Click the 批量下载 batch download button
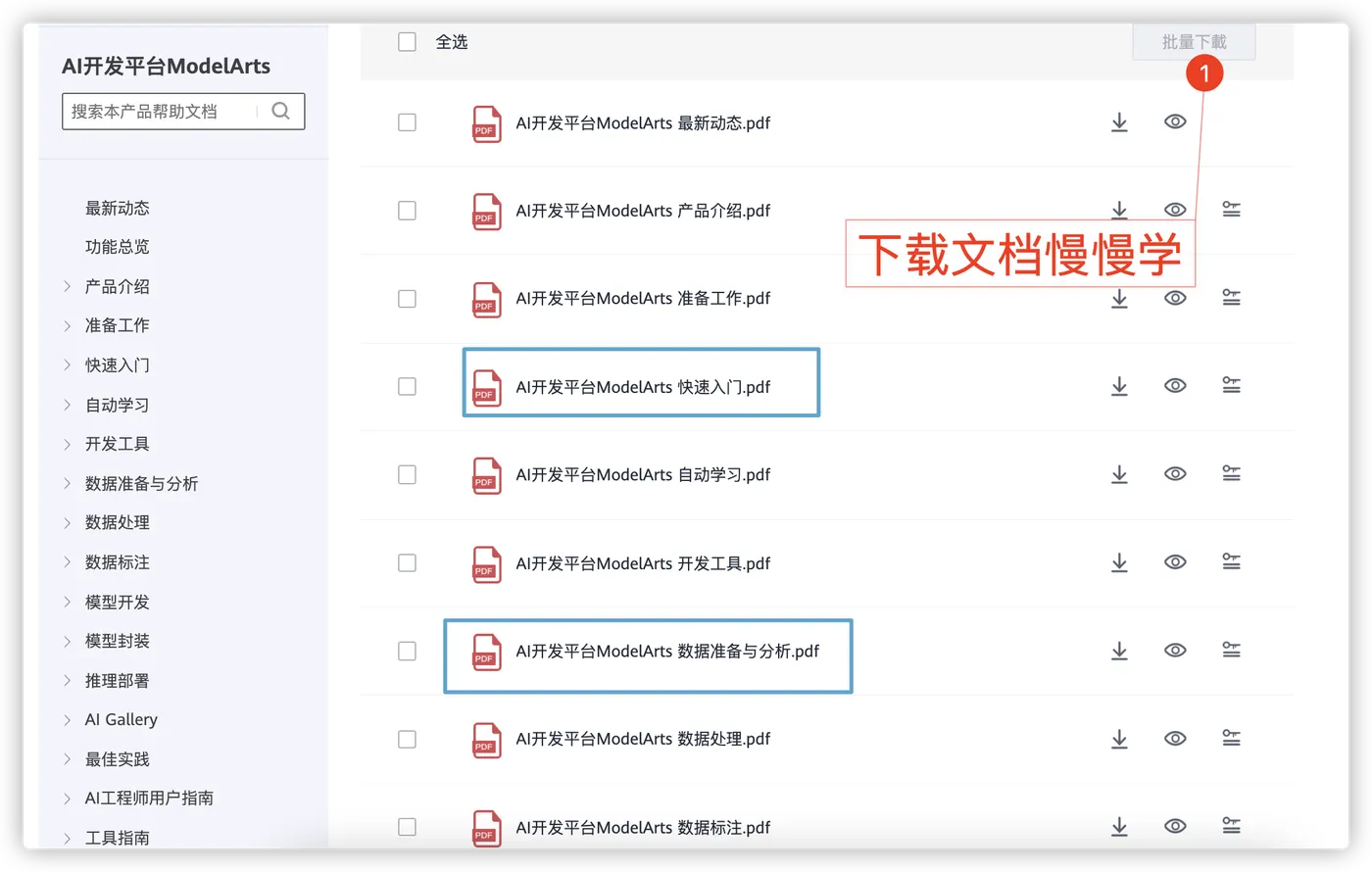1372x872 pixels. [1194, 42]
